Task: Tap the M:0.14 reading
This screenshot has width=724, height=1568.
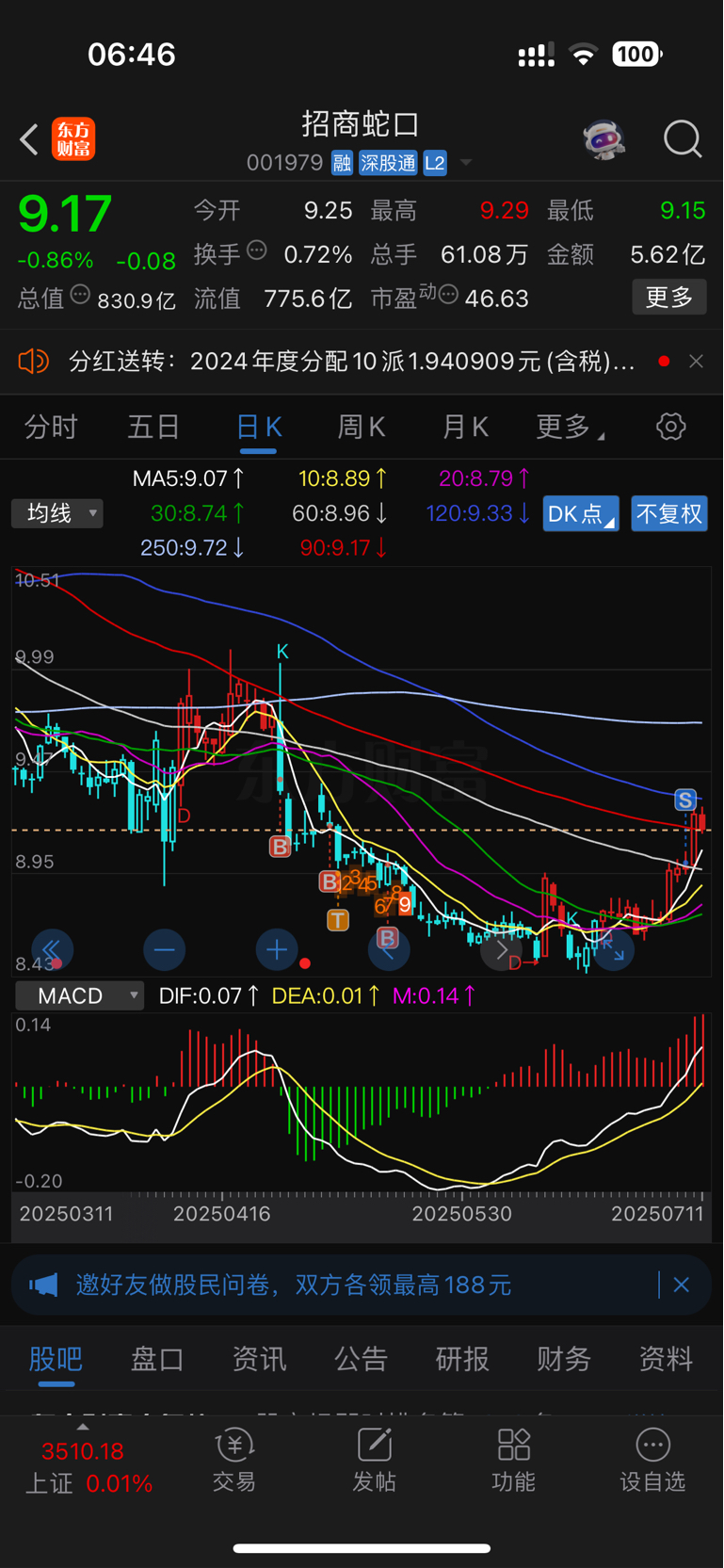Action: coord(434,995)
